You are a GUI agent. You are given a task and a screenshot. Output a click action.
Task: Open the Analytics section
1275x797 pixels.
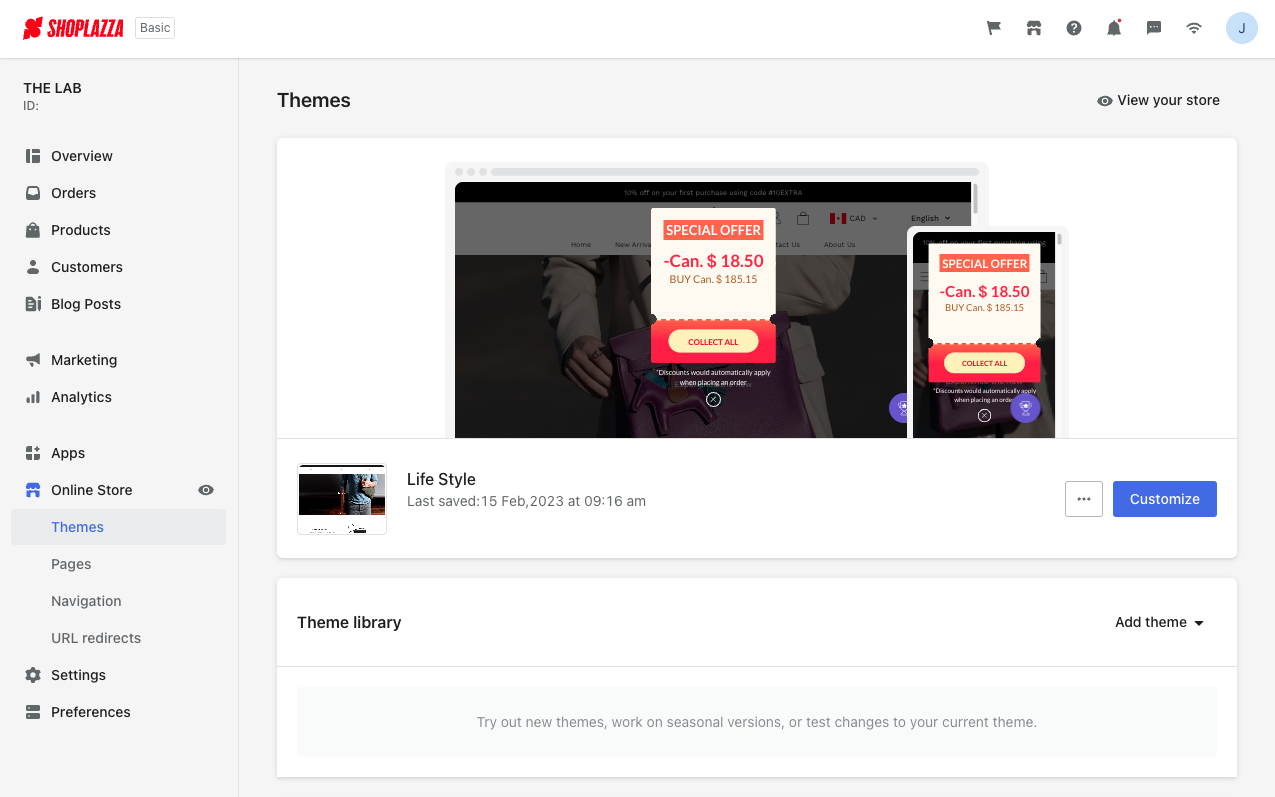pos(81,397)
